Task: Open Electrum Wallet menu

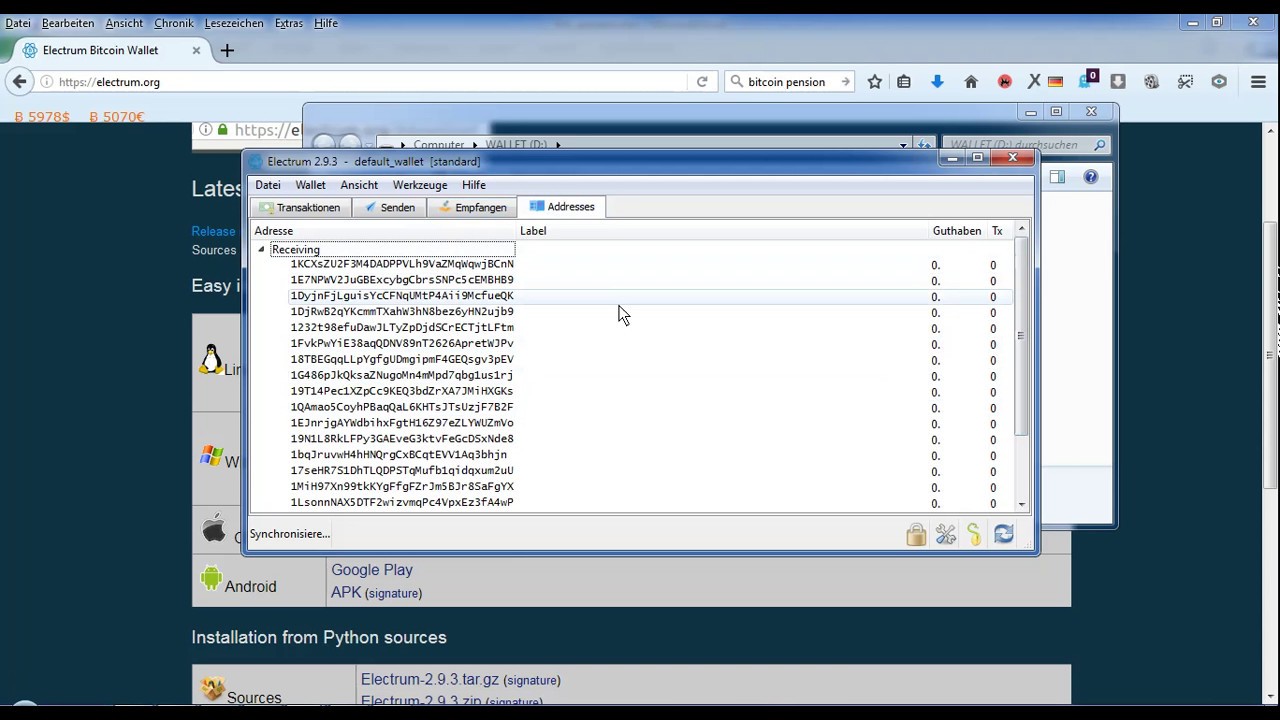Action: click(x=310, y=185)
